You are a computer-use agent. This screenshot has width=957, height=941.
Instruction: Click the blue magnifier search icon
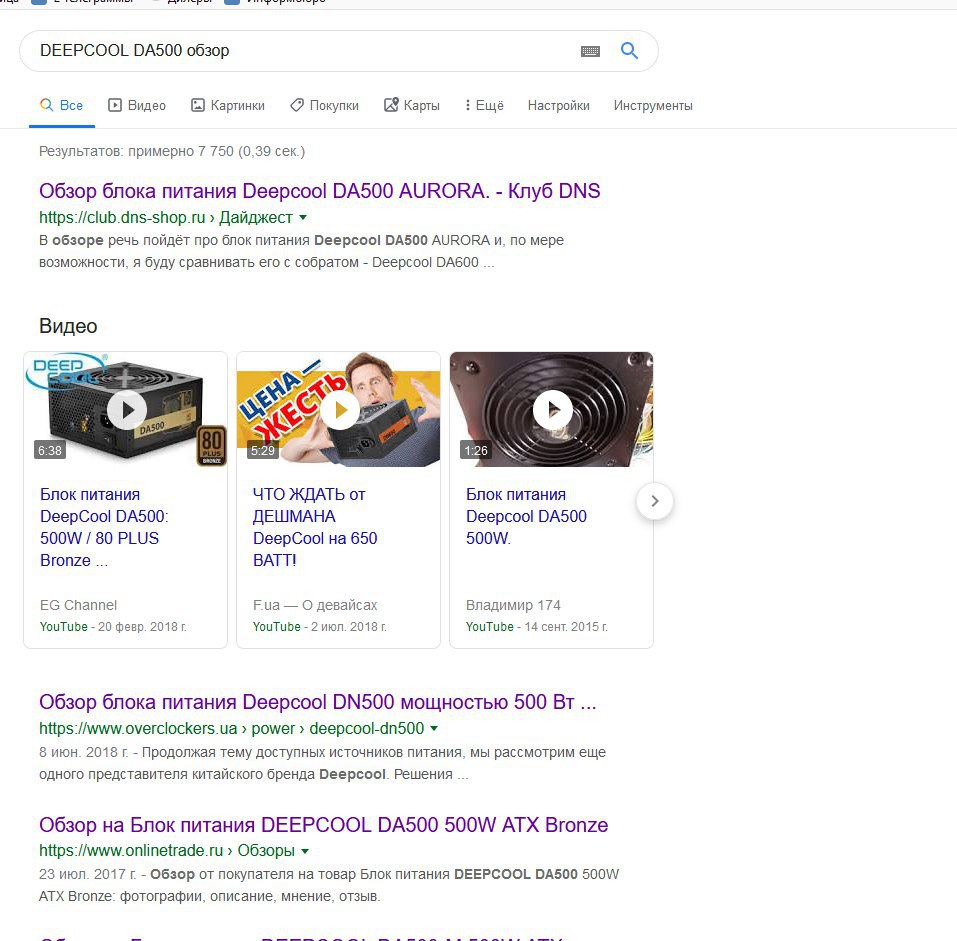629,51
